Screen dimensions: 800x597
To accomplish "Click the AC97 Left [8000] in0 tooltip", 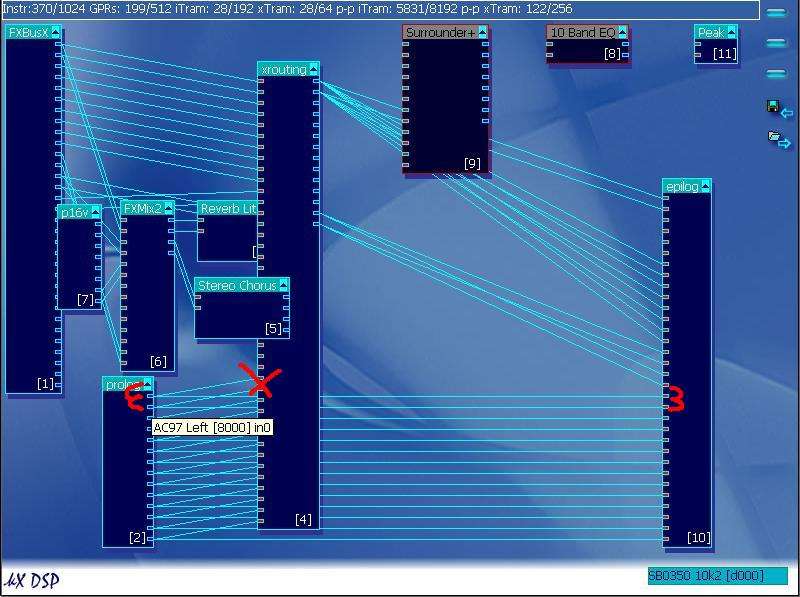I will pyautogui.click(x=212, y=427).
